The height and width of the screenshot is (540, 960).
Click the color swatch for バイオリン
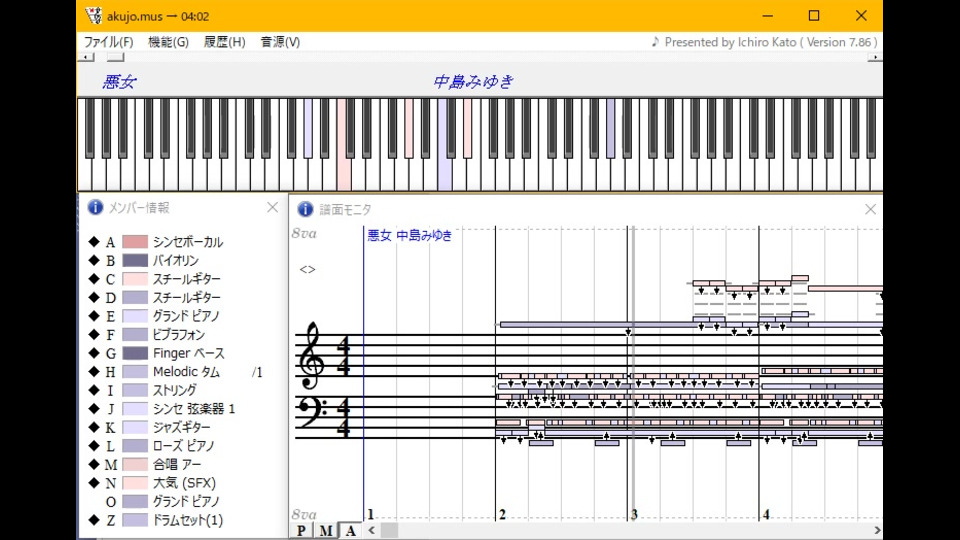(135, 260)
